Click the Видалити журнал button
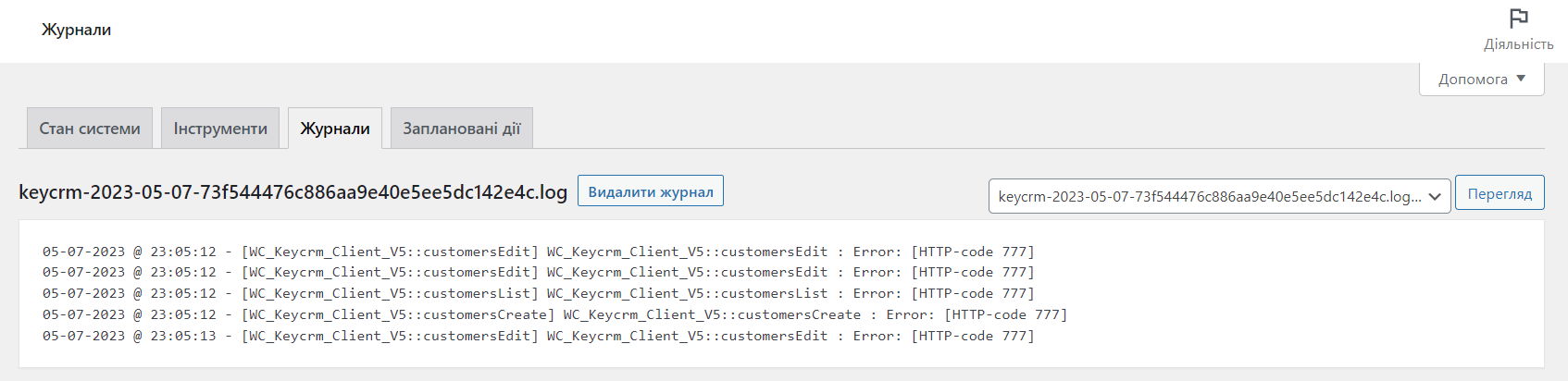 click(x=651, y=191)
